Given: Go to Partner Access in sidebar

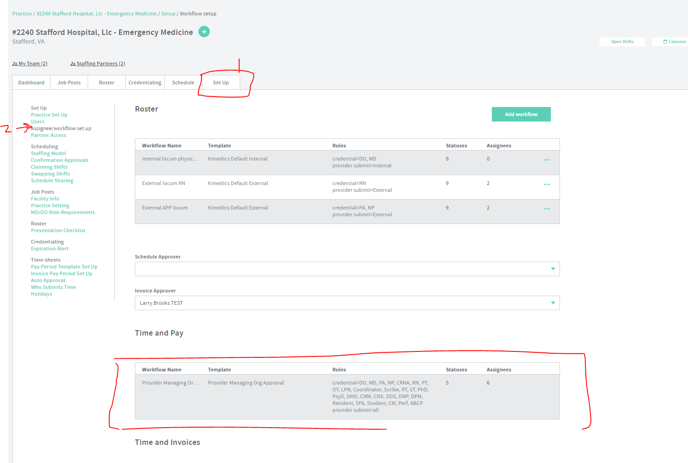Looking at the screenshot, I should pyautogui.click(x=48, y=135).
